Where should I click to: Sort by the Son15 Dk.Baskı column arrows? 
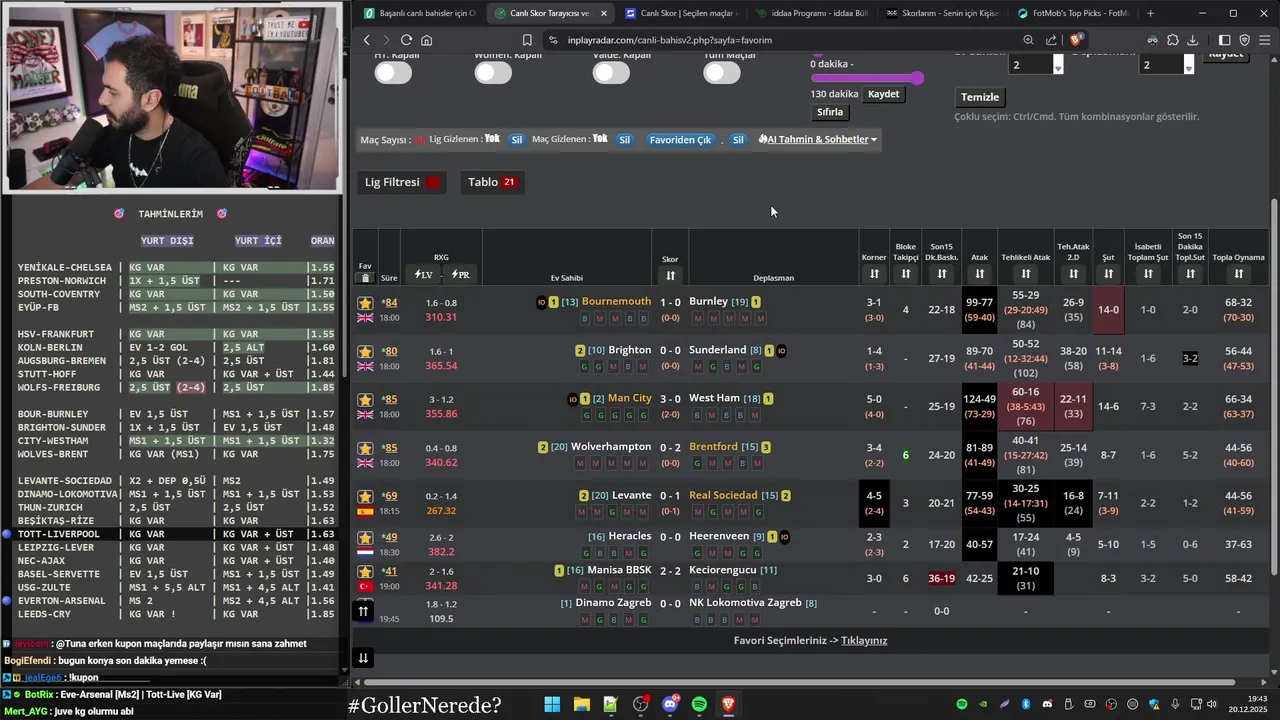click(941, 274)
